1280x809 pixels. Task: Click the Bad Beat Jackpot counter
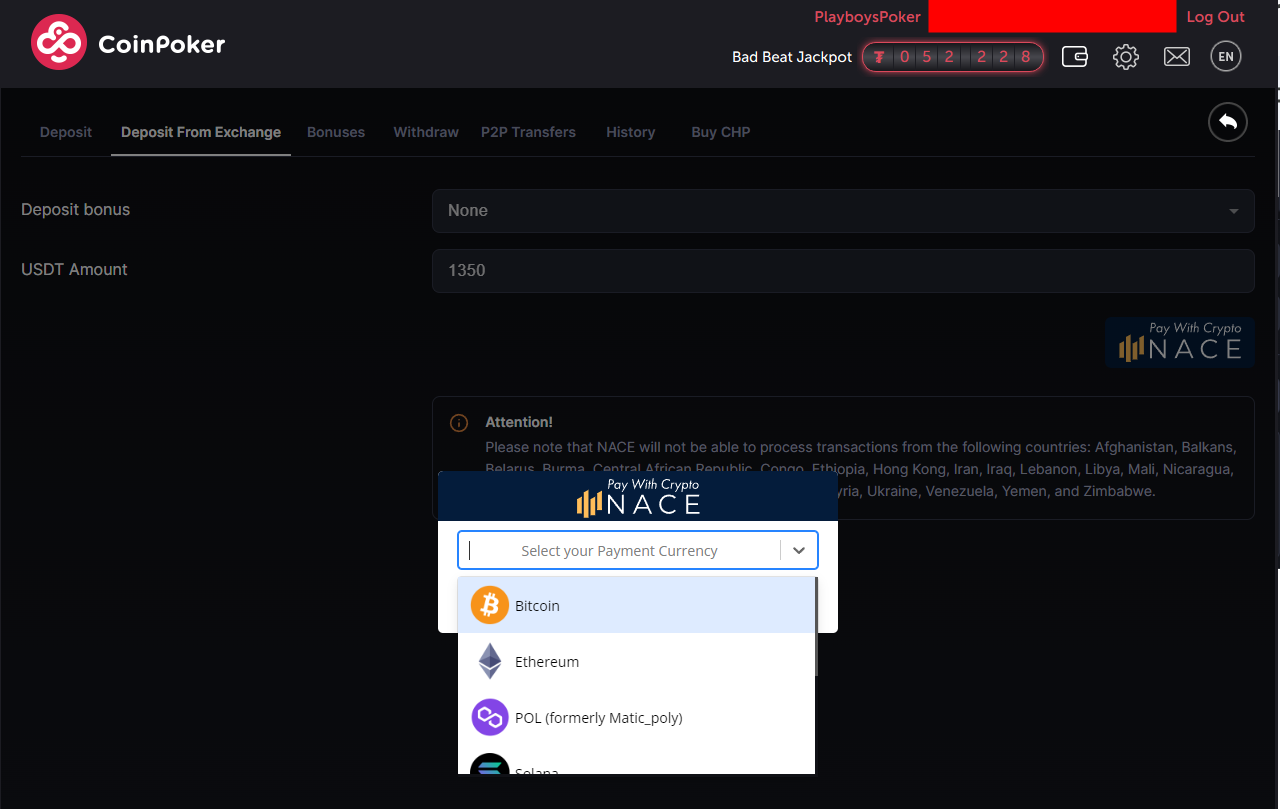click(x=953, y=57)
